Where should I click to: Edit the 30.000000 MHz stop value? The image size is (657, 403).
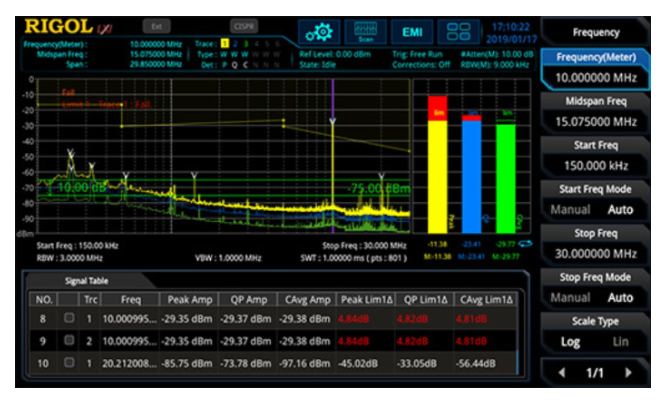[x=596, y=254]
